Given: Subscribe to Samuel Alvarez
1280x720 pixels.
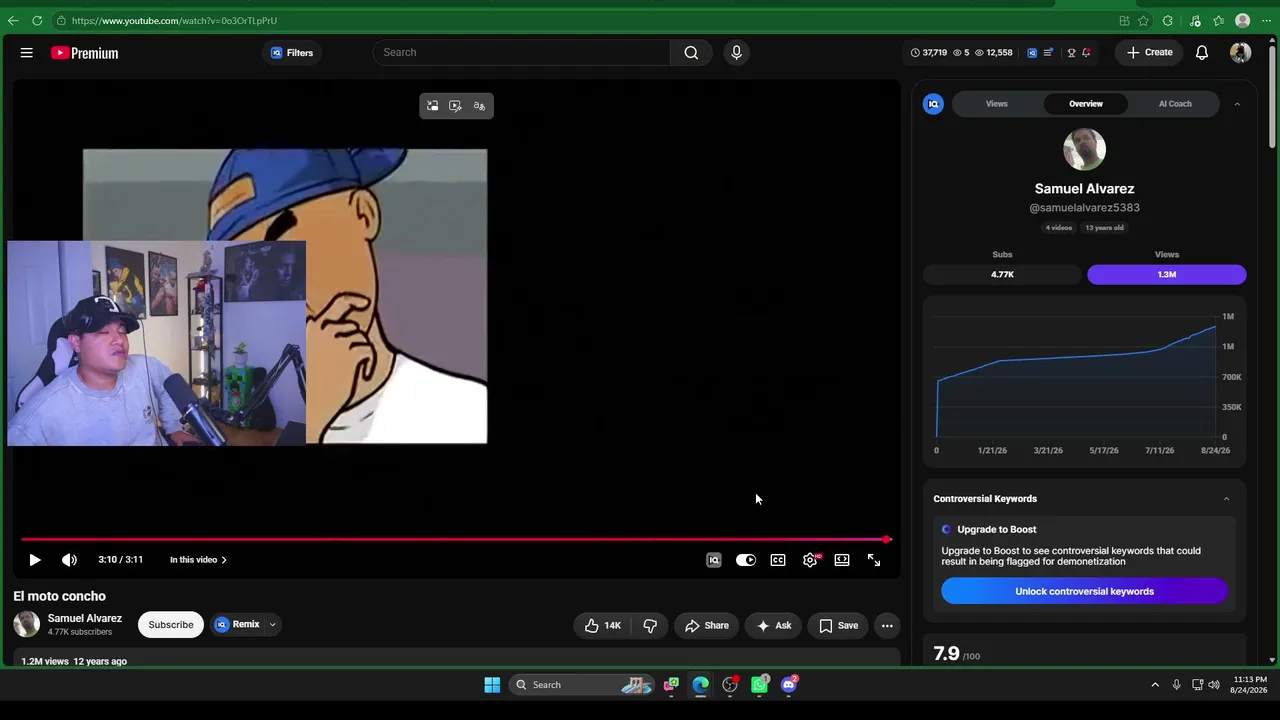Looking at the screenshot, I should 171,625.
